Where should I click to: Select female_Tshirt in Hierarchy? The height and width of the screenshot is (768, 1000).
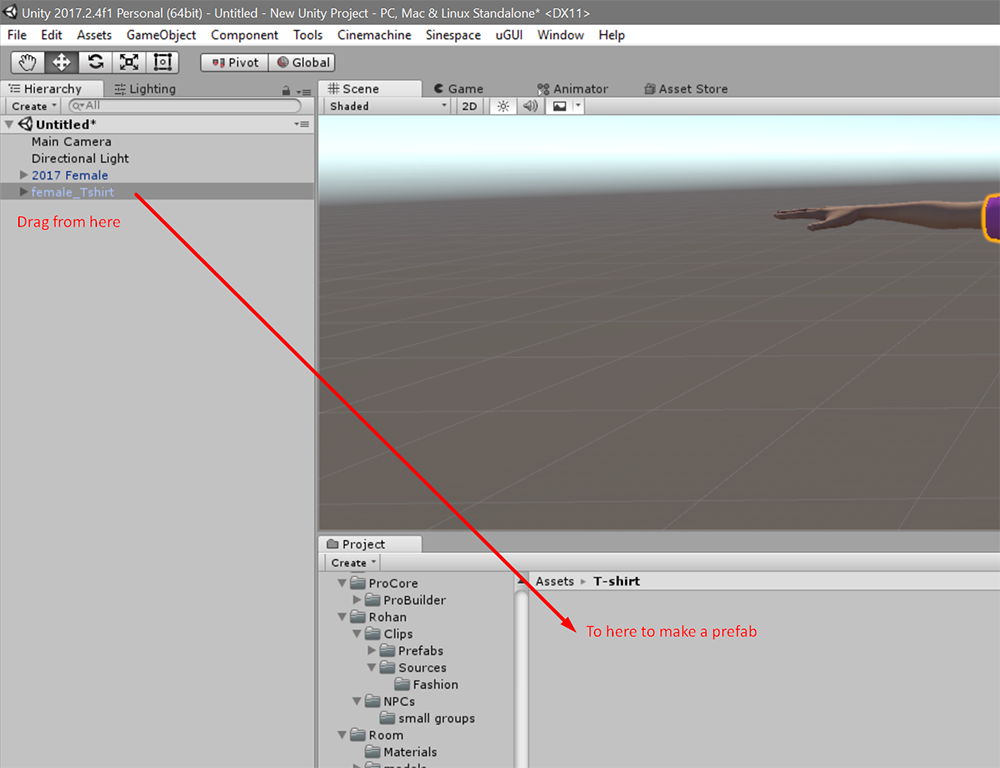(x=73, y=191)
